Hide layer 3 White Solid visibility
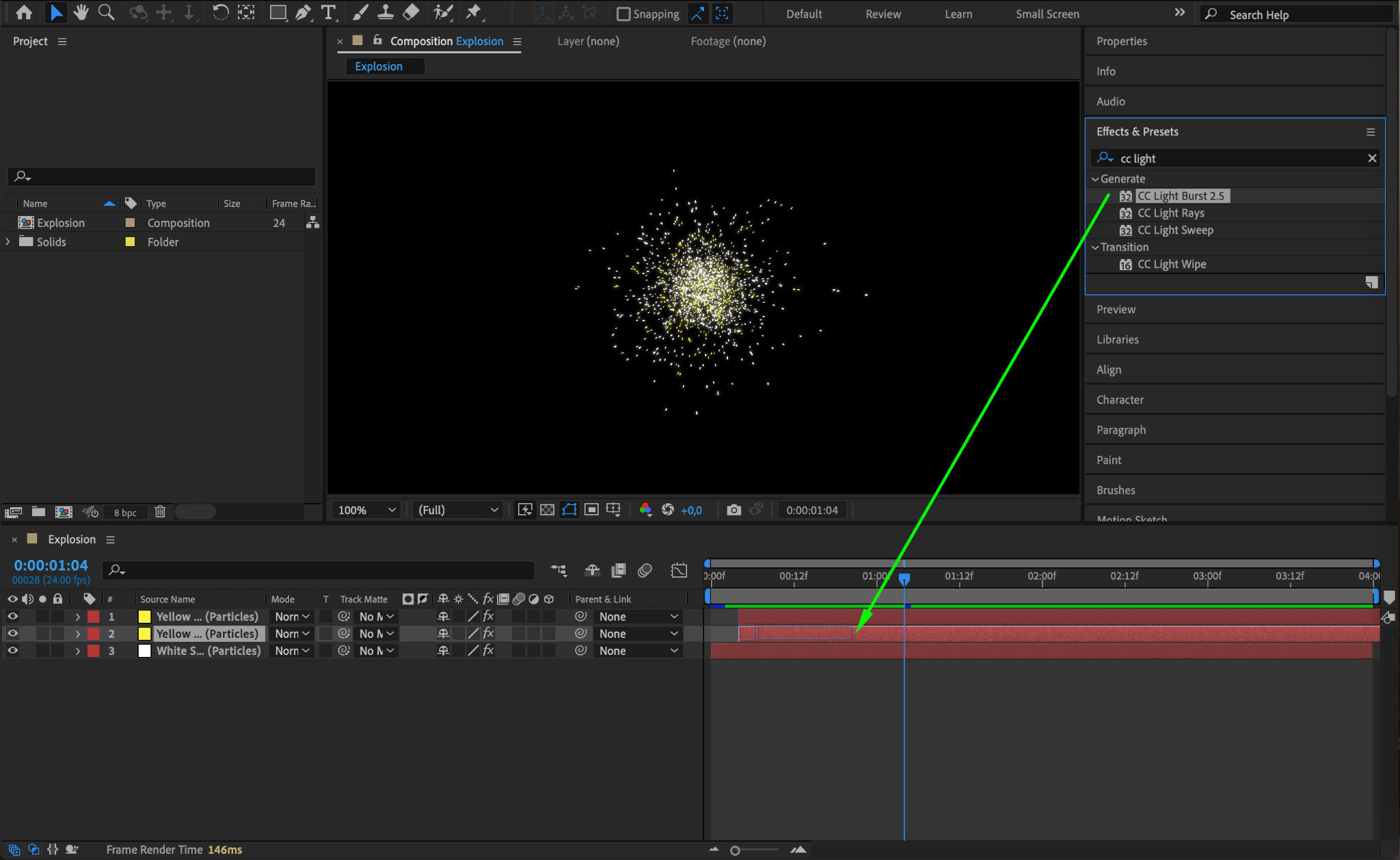The image size is (1400, 860). 12,651
